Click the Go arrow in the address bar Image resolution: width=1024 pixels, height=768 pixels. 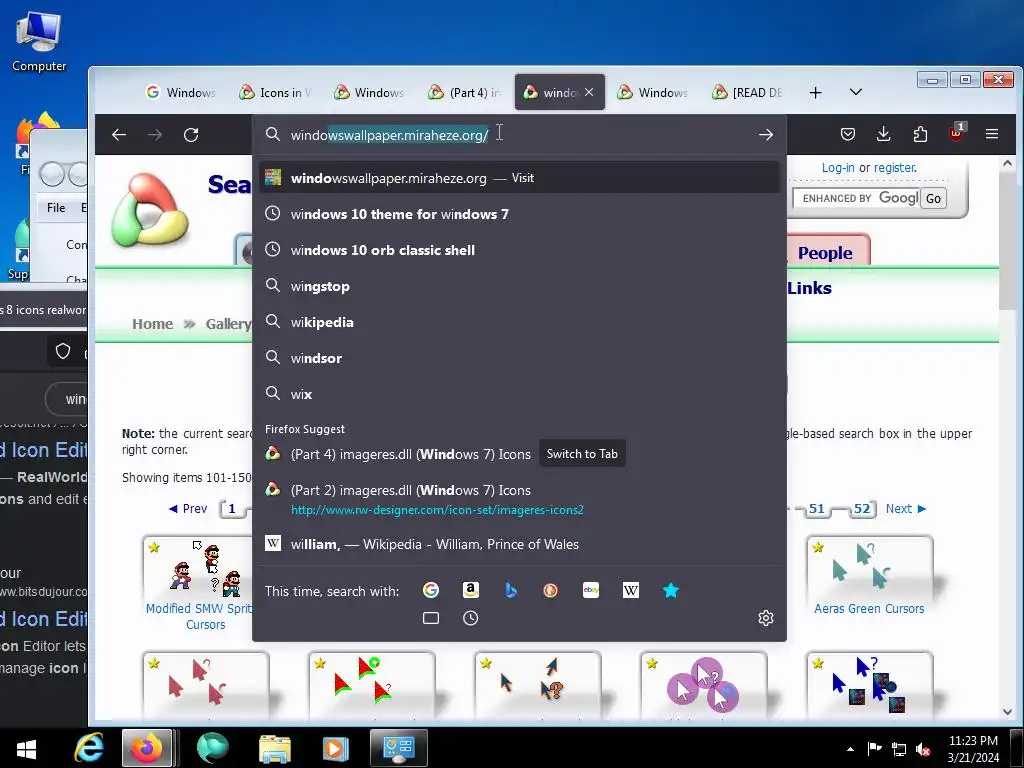(765, 135)
